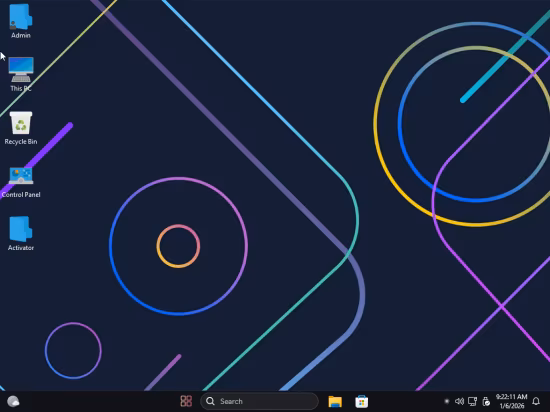
Task: Select the This PC desktop icon
Action: (x=21, y=74)
